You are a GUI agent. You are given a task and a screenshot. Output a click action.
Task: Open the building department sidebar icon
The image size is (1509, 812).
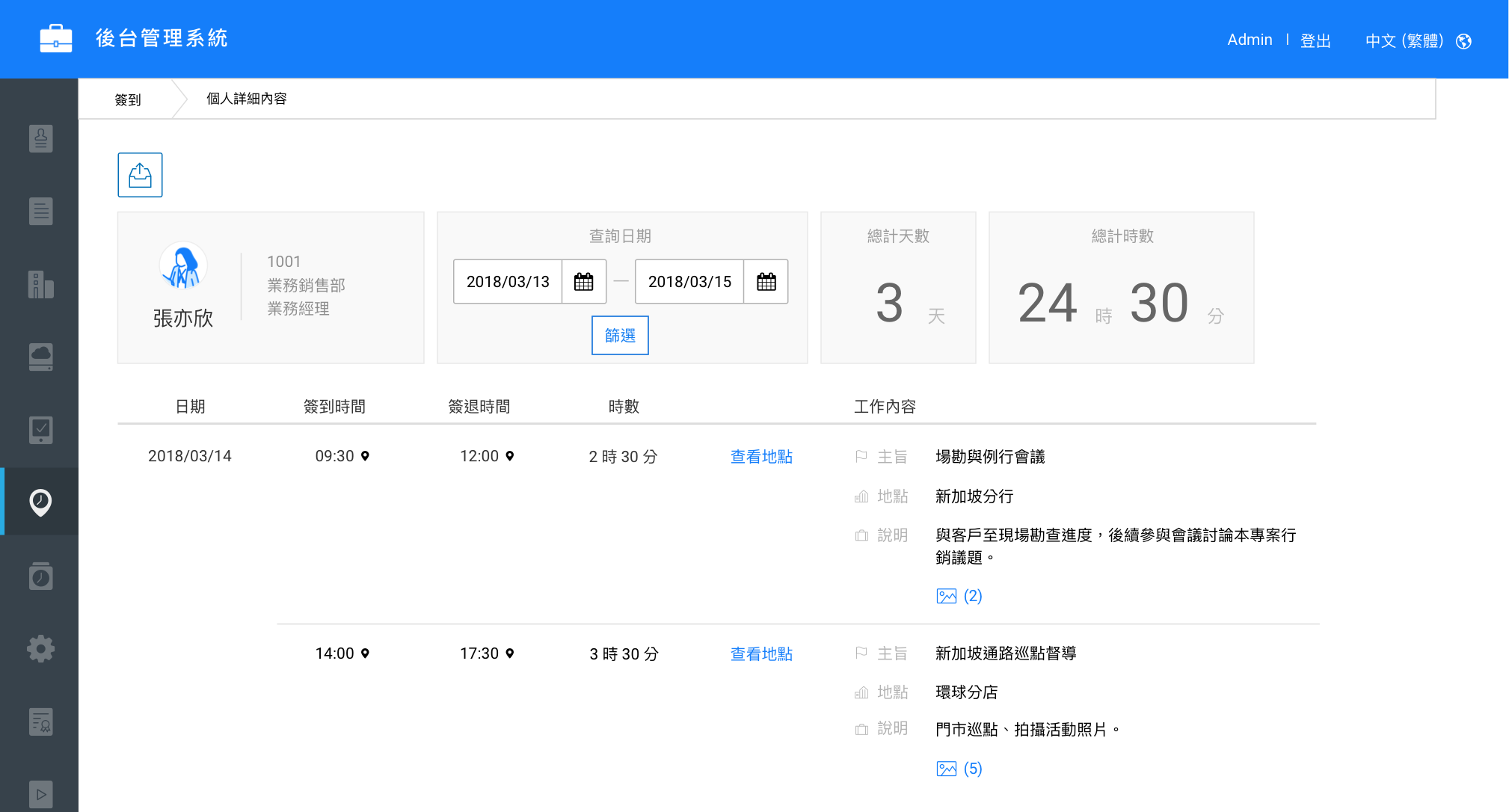[40, 284]
